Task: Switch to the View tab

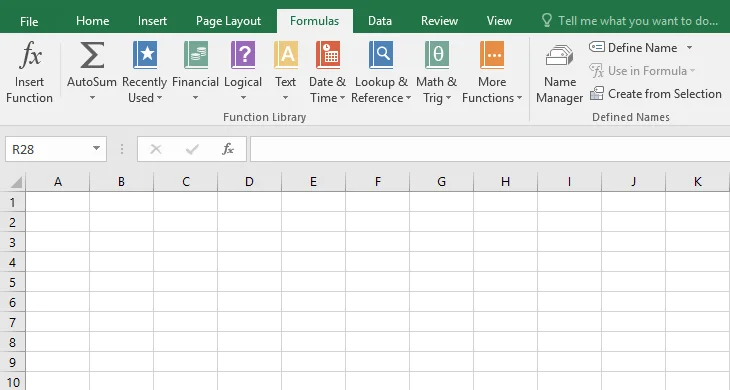Action: pos(499,21)
